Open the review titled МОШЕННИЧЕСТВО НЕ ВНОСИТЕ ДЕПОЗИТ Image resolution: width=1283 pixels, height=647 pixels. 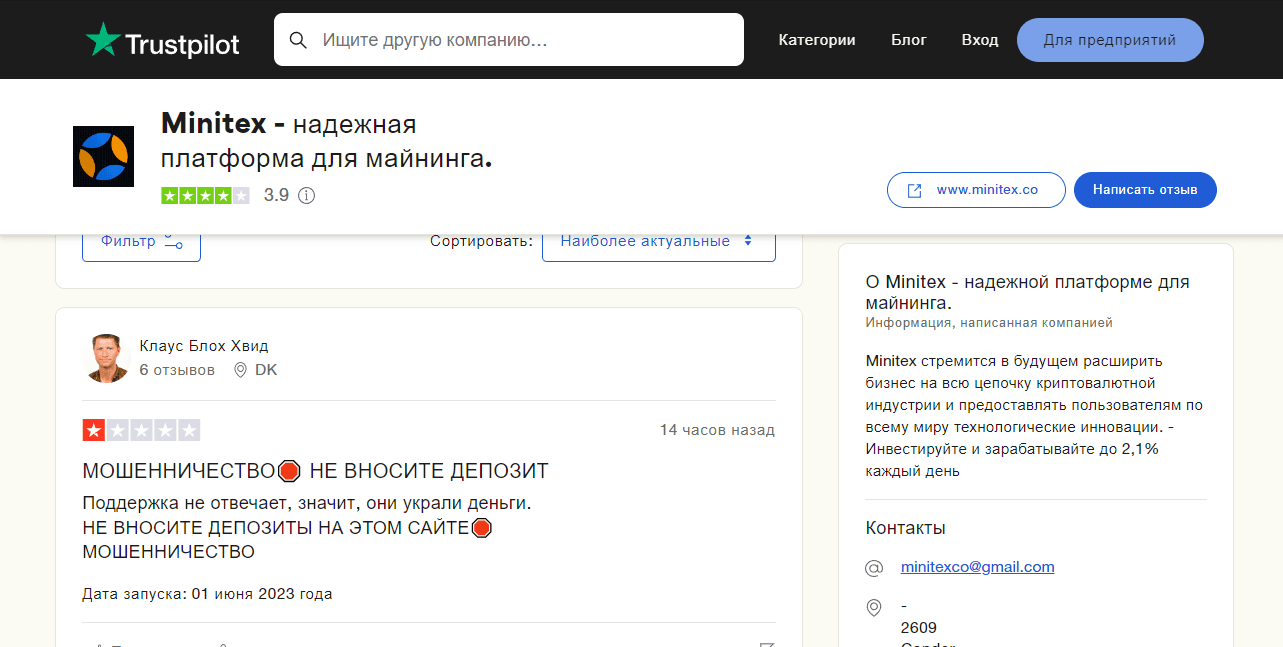(315, 471)
